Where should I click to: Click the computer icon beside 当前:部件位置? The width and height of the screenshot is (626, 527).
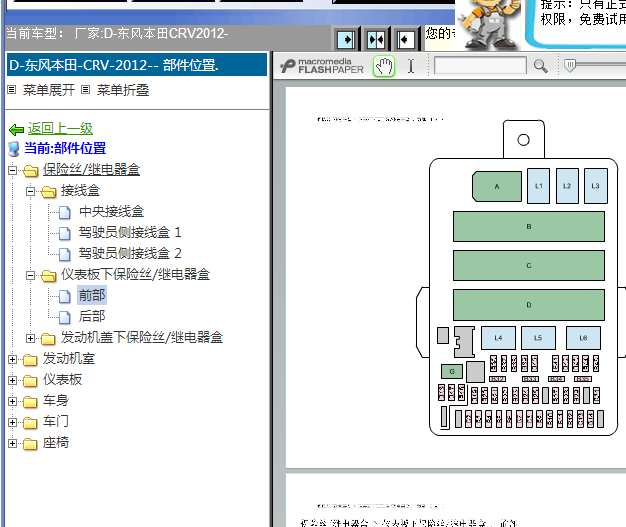click(x=14, y=149)
